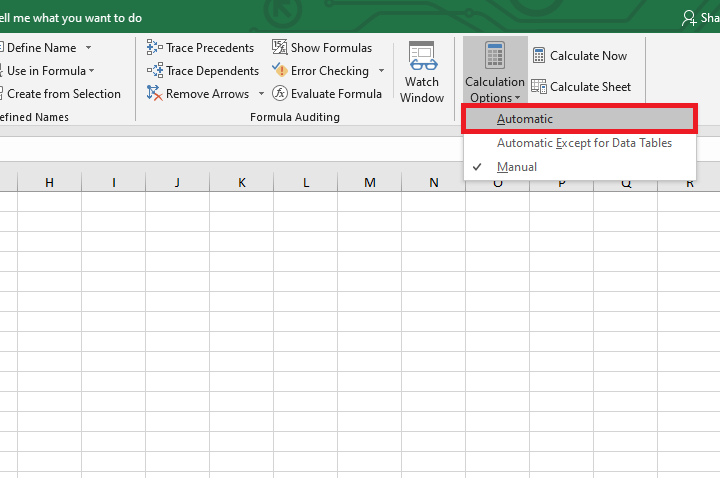Viewport: 720px width, 478px height.
Task: Click the Trace Precedents icon
Action: (x=154, y=47)
